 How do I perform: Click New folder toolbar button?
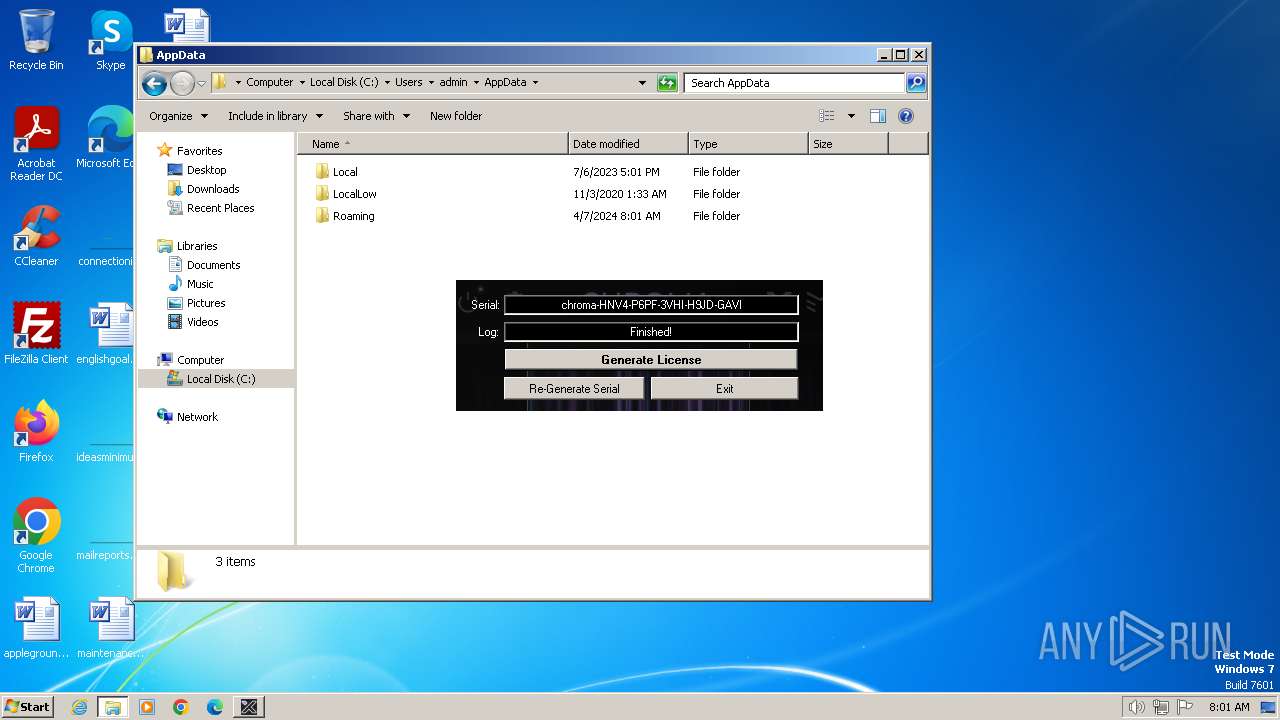(x=456, y=116)
